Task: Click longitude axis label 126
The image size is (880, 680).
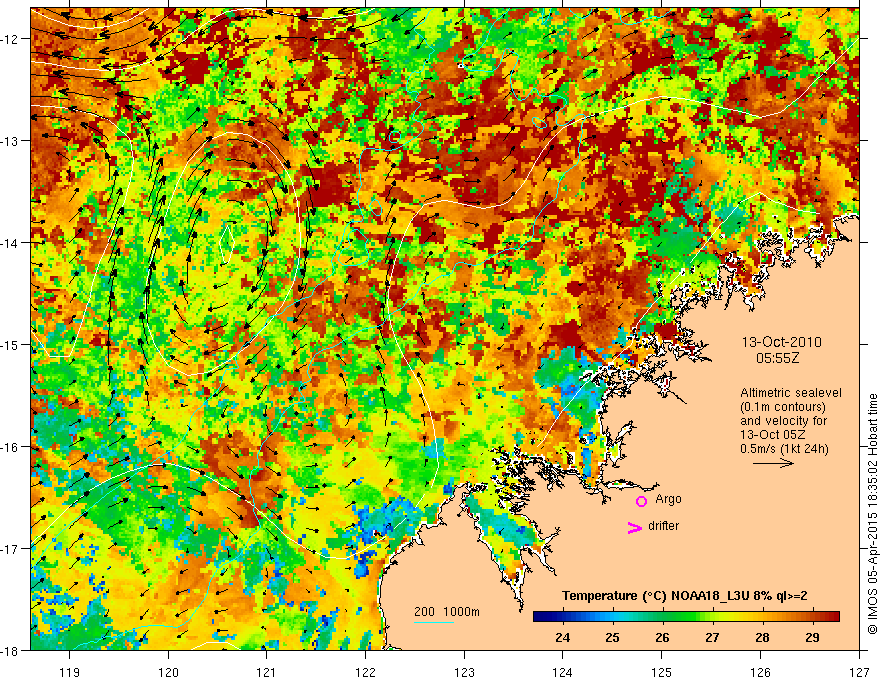Action: tap(760, 672)
